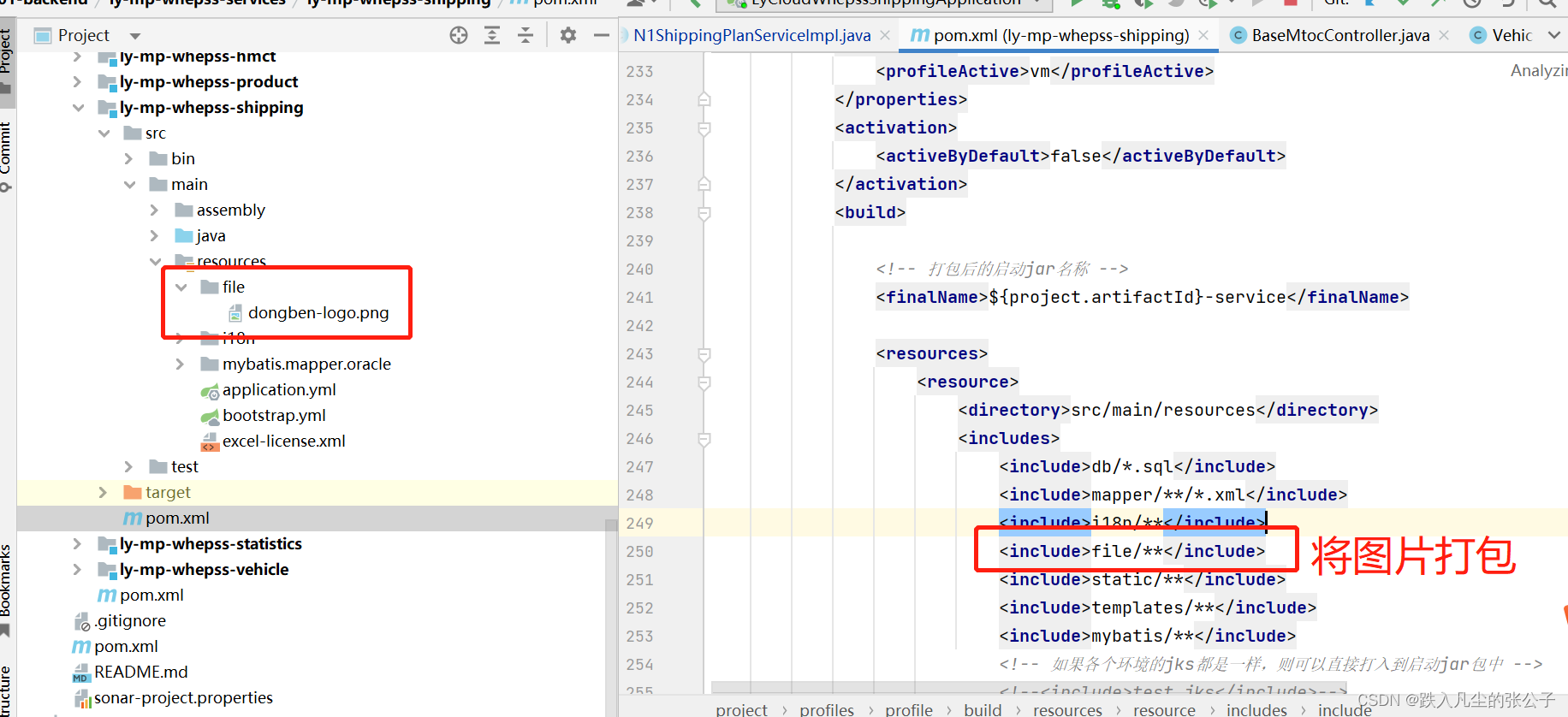Select application.yml file in tree
Screen dimensions: 1568x717
click(269, 389)
